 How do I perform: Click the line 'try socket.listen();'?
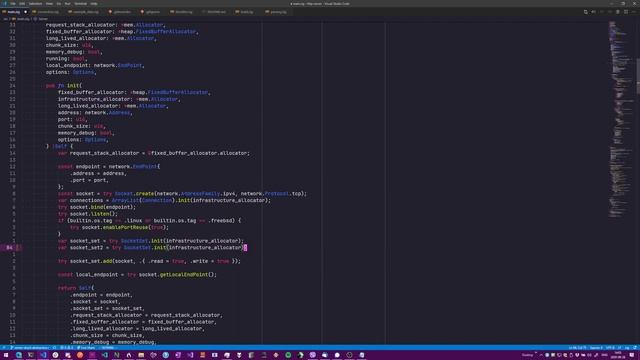tap(88, 214)
